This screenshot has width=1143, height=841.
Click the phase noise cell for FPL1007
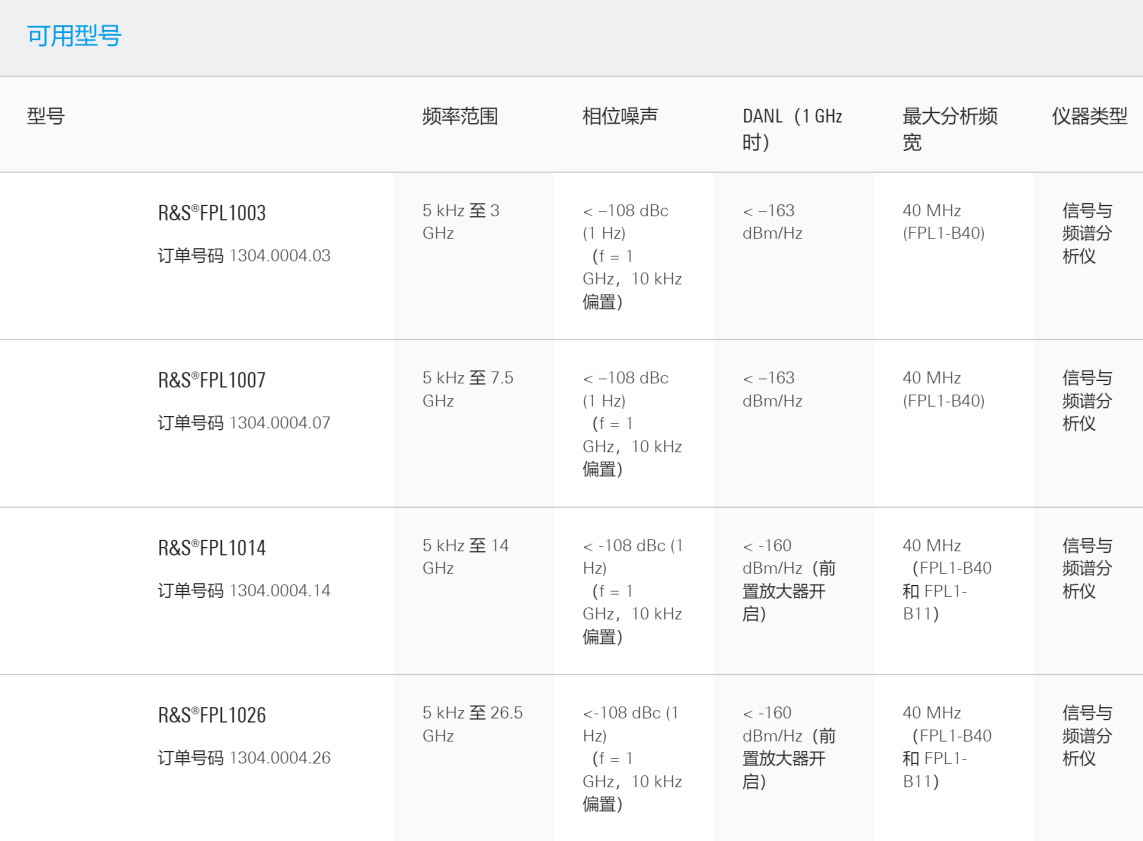click(x=632, y=423)
